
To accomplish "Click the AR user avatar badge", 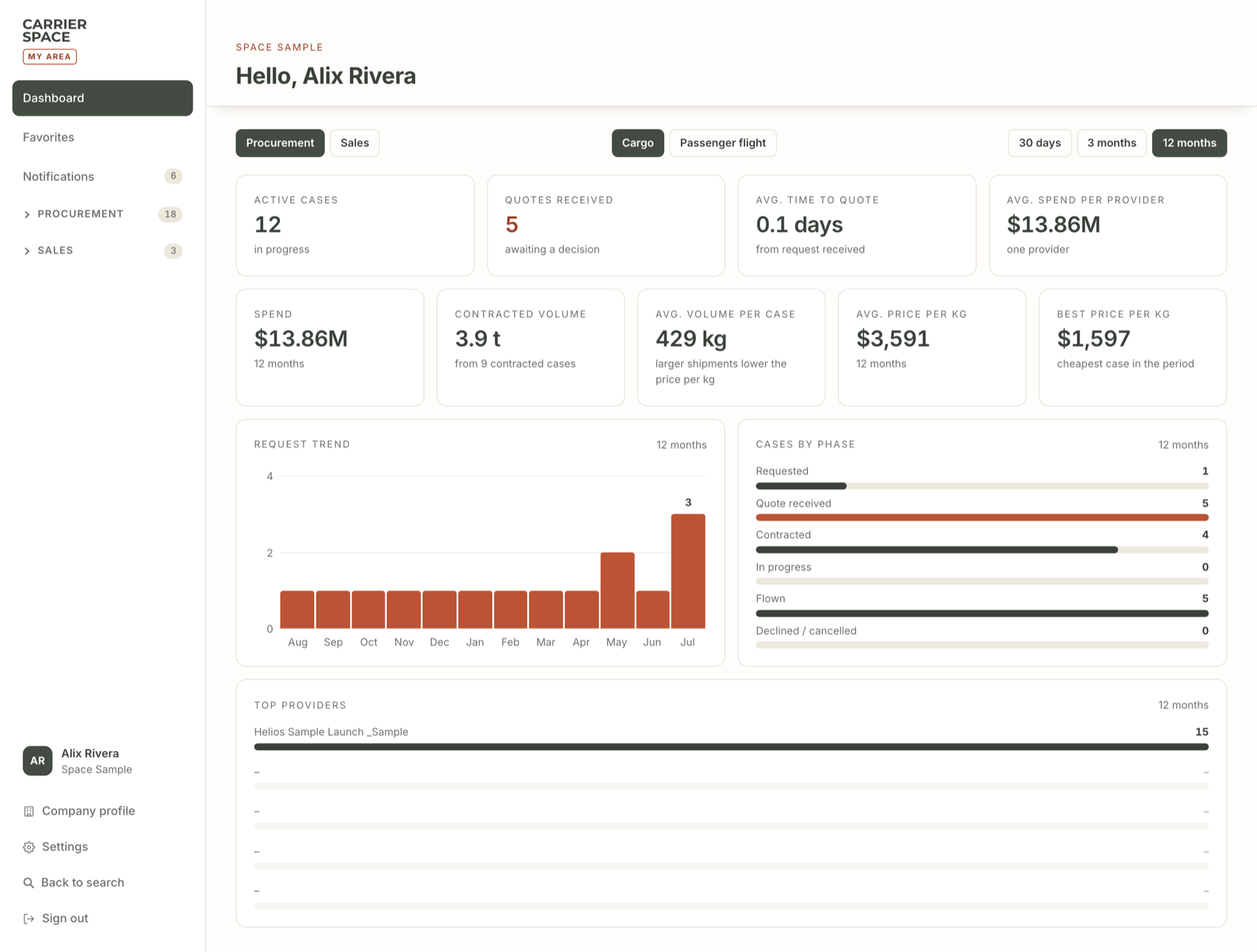I will pos(38,761).
